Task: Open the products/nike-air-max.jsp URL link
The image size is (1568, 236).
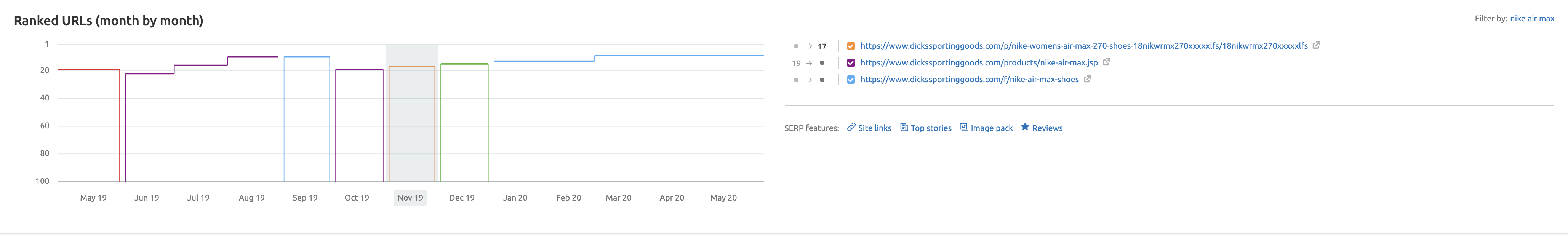Action: click(x=979, y=63)
